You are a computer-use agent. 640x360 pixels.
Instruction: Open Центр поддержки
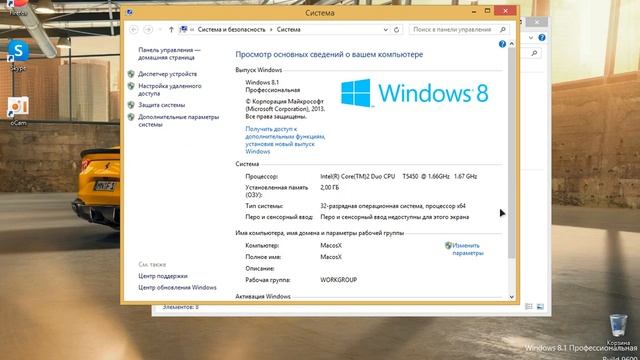[163, 276]
